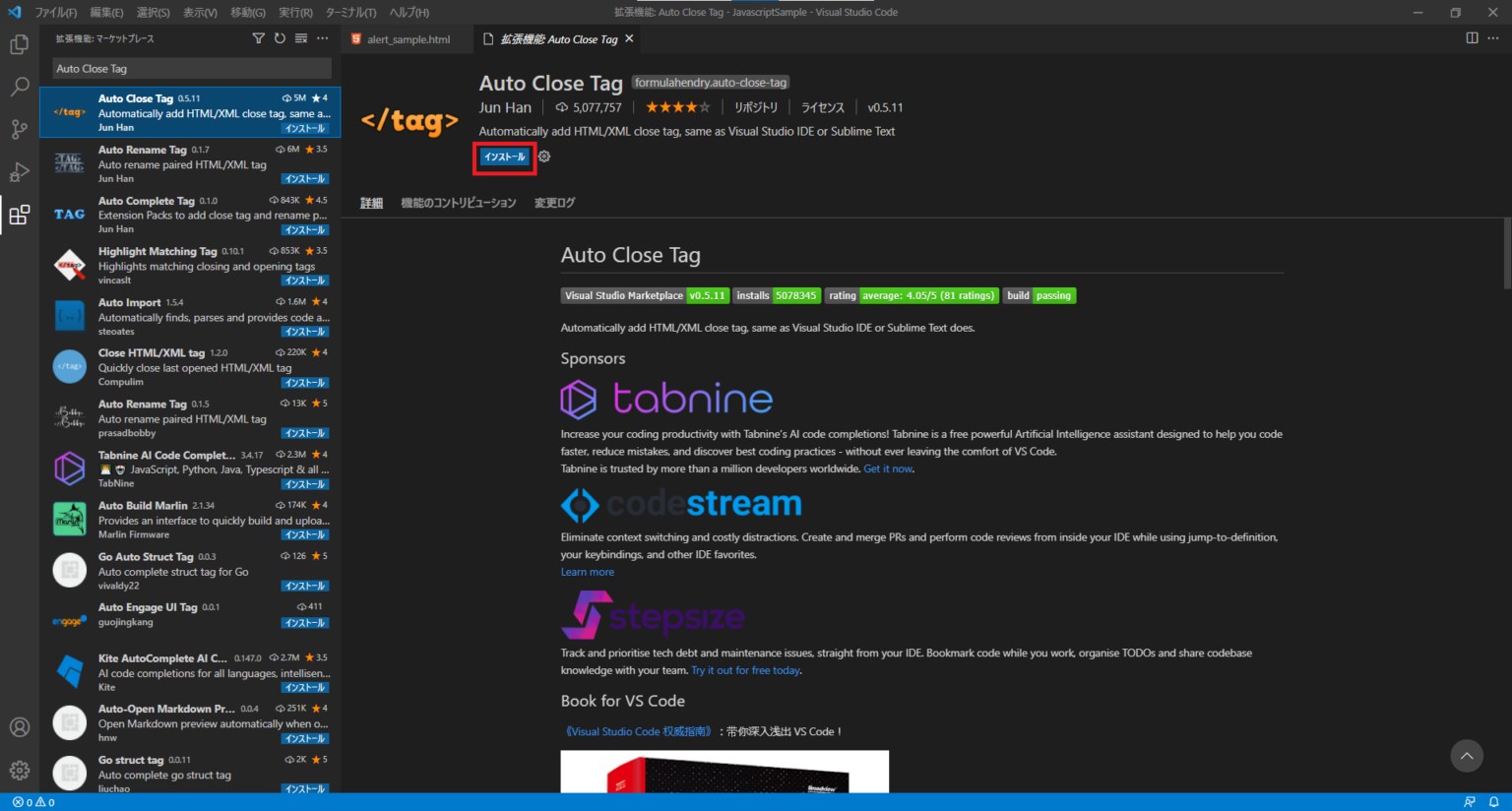Screen dimensions: 1512x811
Task: Open the Manage gear beside the Install button
Action: pos(543,156)
